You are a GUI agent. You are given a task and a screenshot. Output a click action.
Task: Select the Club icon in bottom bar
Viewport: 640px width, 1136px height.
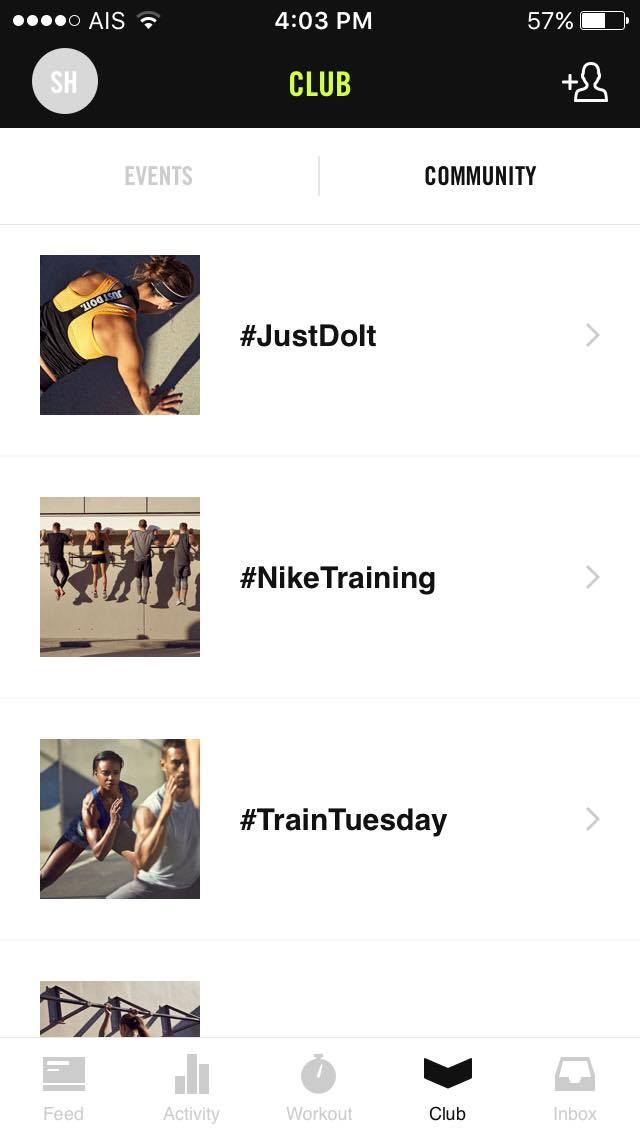pyautogui.click(x=447, y=1072)
